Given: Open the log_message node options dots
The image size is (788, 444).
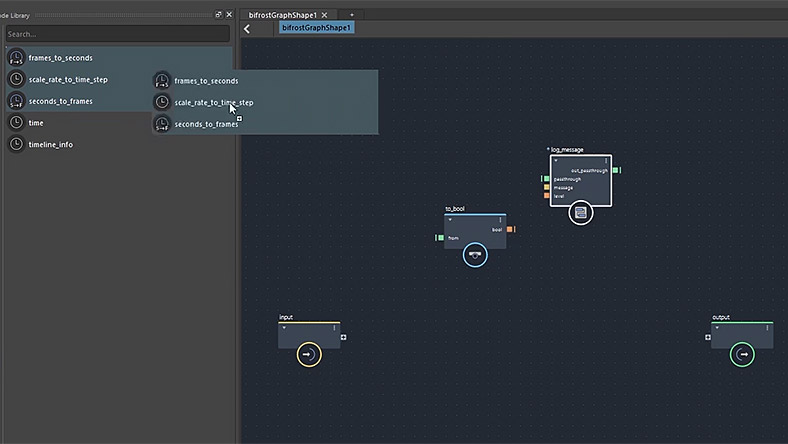Looking at the screenshot, I should (x=606, y=161).
